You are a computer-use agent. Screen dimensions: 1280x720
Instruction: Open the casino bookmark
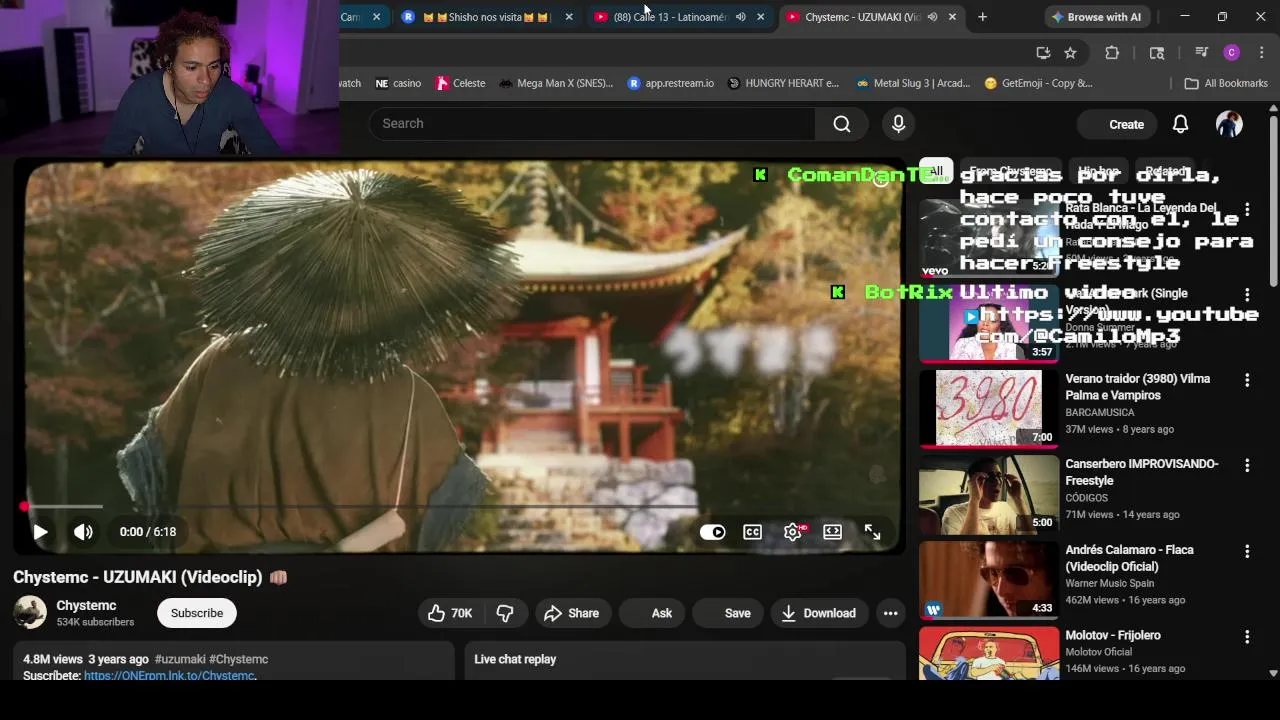click(398, 83)
